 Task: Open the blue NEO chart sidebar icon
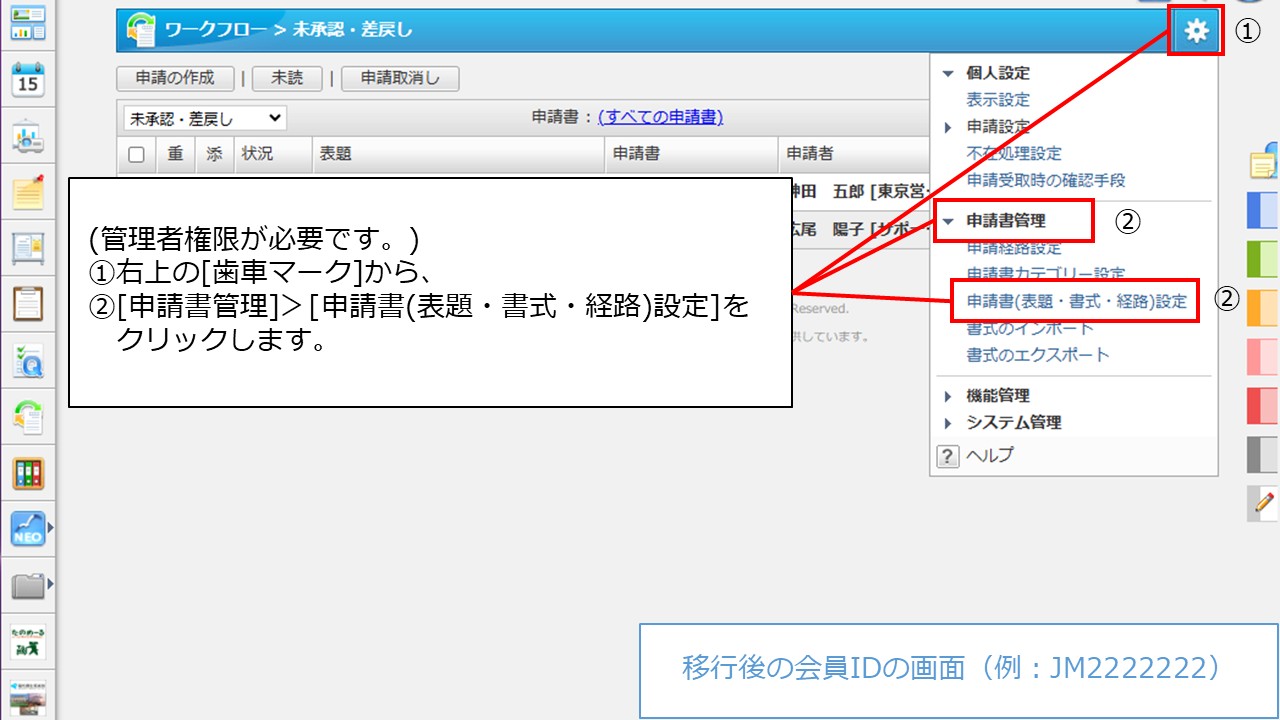(x=28, y=528)
